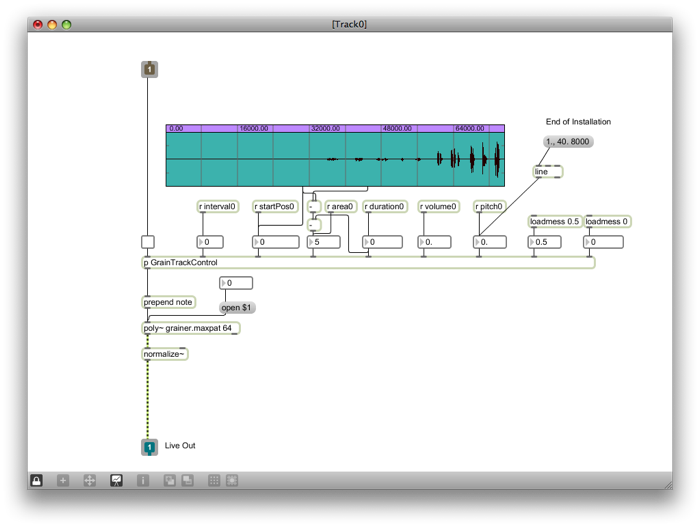Open the inspector info icon
Viewport: 700px width, 527px height.
click(143, 481)
